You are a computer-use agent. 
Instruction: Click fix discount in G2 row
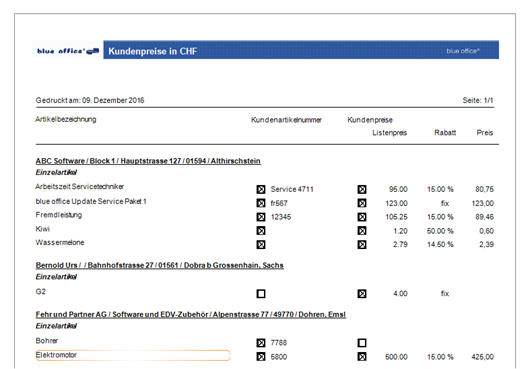click(x=445, y=294)
